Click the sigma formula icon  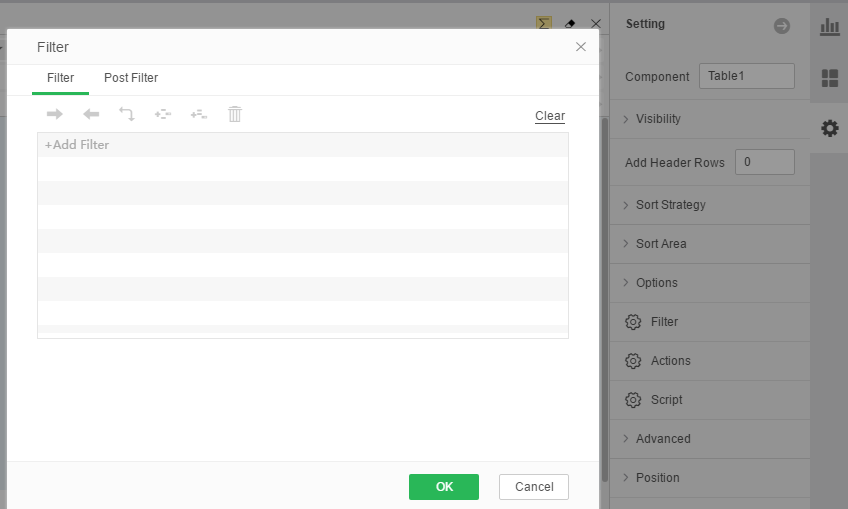(x=544, y=22)
